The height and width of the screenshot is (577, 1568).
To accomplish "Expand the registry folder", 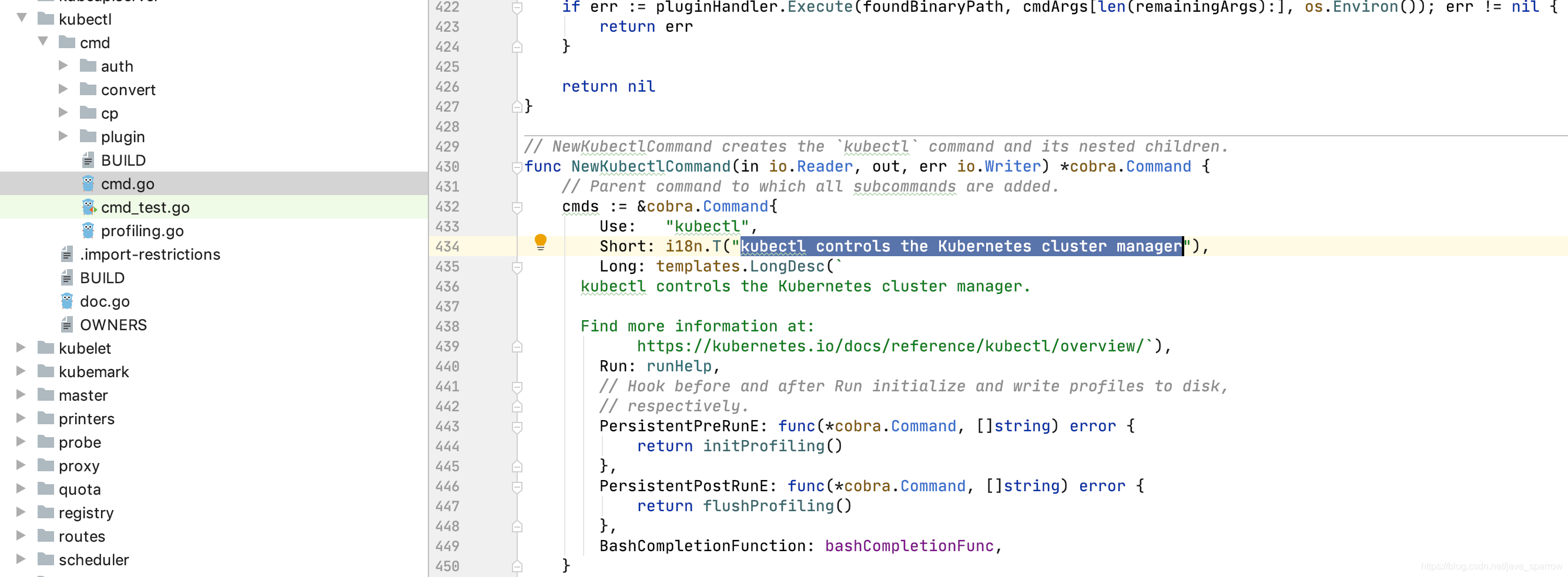I will pyautogui.click(x=21, y=512).
